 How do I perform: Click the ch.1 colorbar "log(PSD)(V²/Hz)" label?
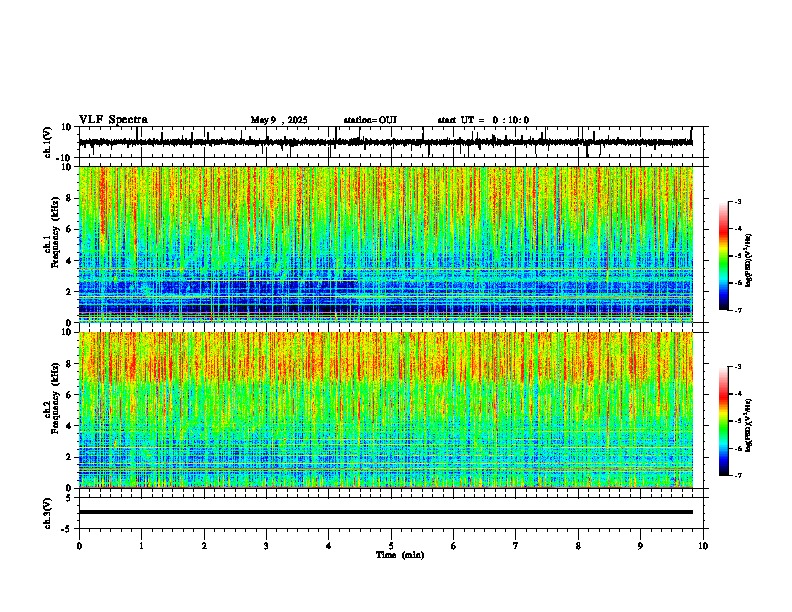(x=749, y=260)
